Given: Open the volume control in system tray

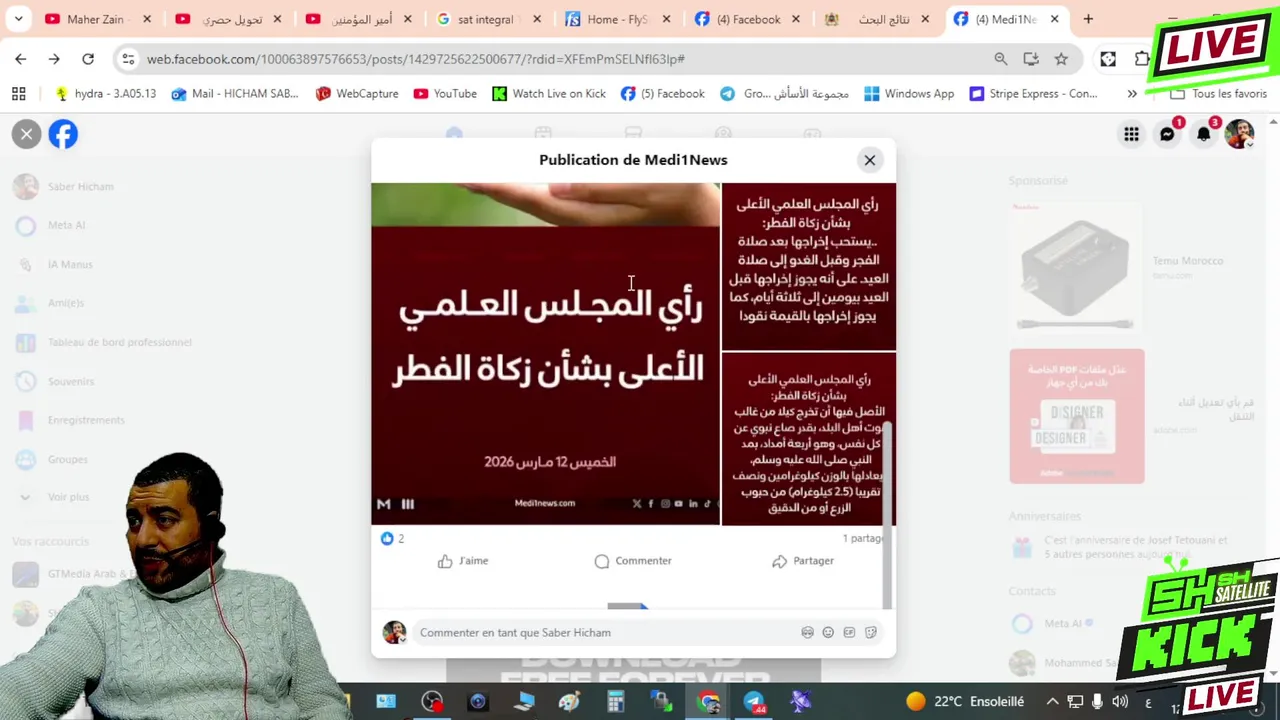Looking at the screenshot, I should pyautogui.click(x=1120, y=702).
